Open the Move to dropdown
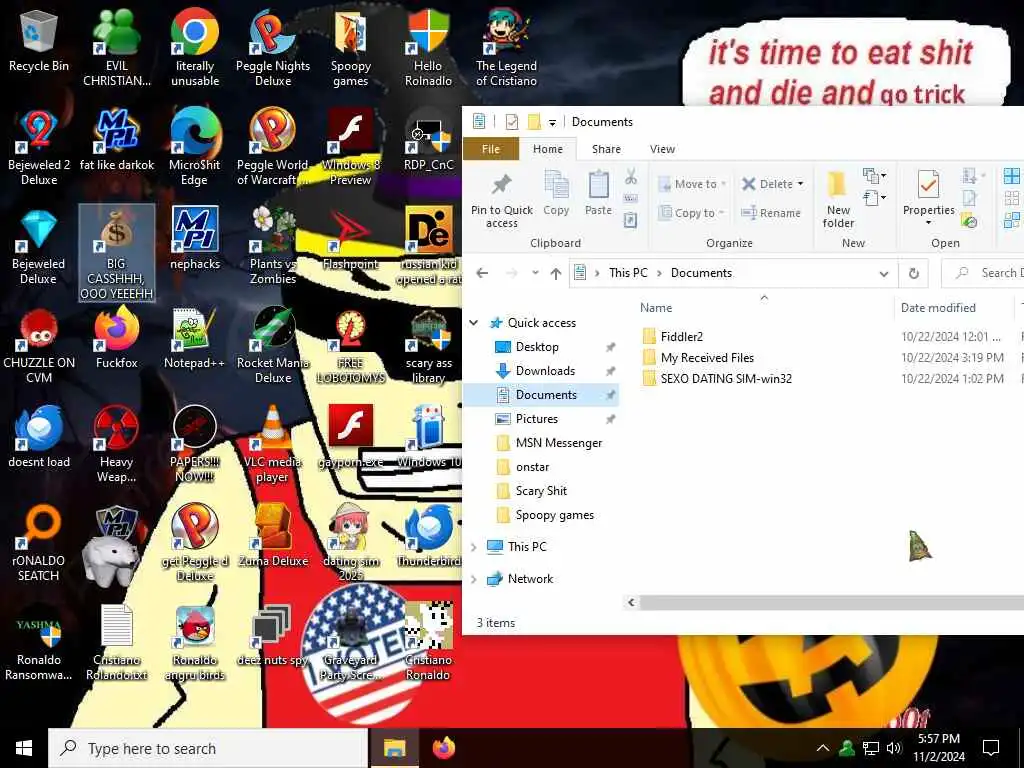Screen dimensions: 1024x768 tap(693, 184)
